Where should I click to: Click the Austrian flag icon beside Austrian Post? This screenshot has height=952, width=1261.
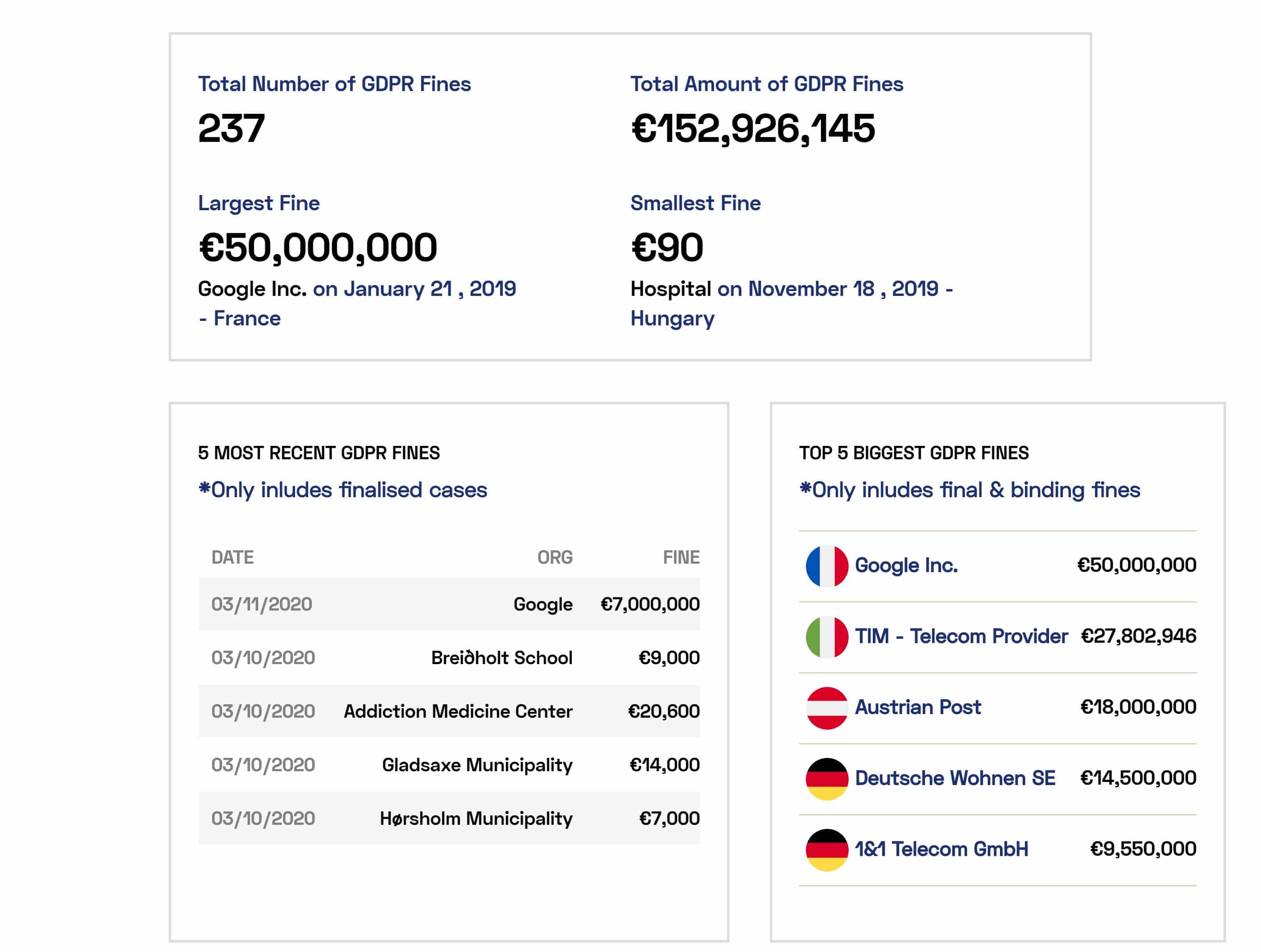(x=826, y=708)
